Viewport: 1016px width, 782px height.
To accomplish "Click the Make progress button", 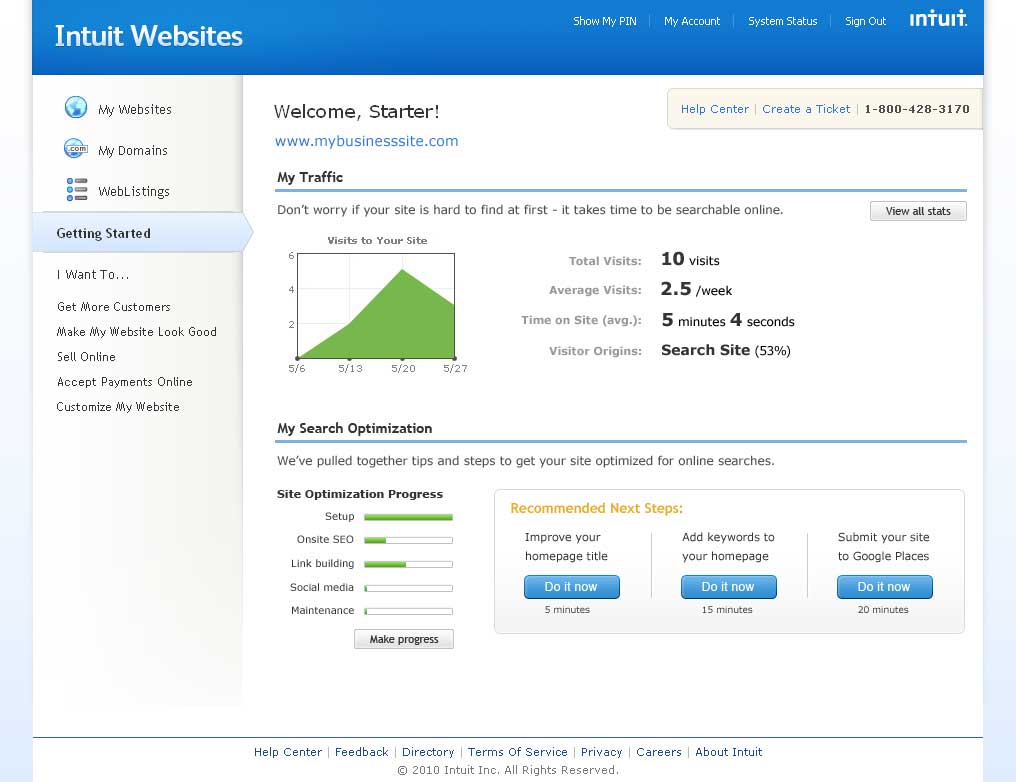I will pyautogui.click(x=404, y=639).
